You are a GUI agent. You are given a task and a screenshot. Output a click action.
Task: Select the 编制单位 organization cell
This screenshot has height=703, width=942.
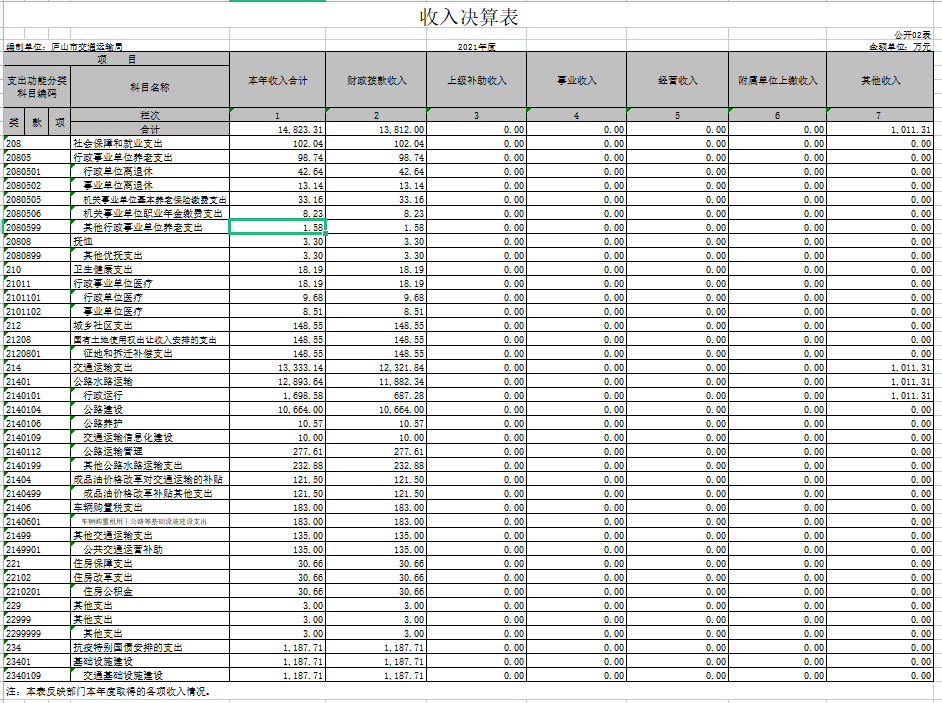(72, 47)
